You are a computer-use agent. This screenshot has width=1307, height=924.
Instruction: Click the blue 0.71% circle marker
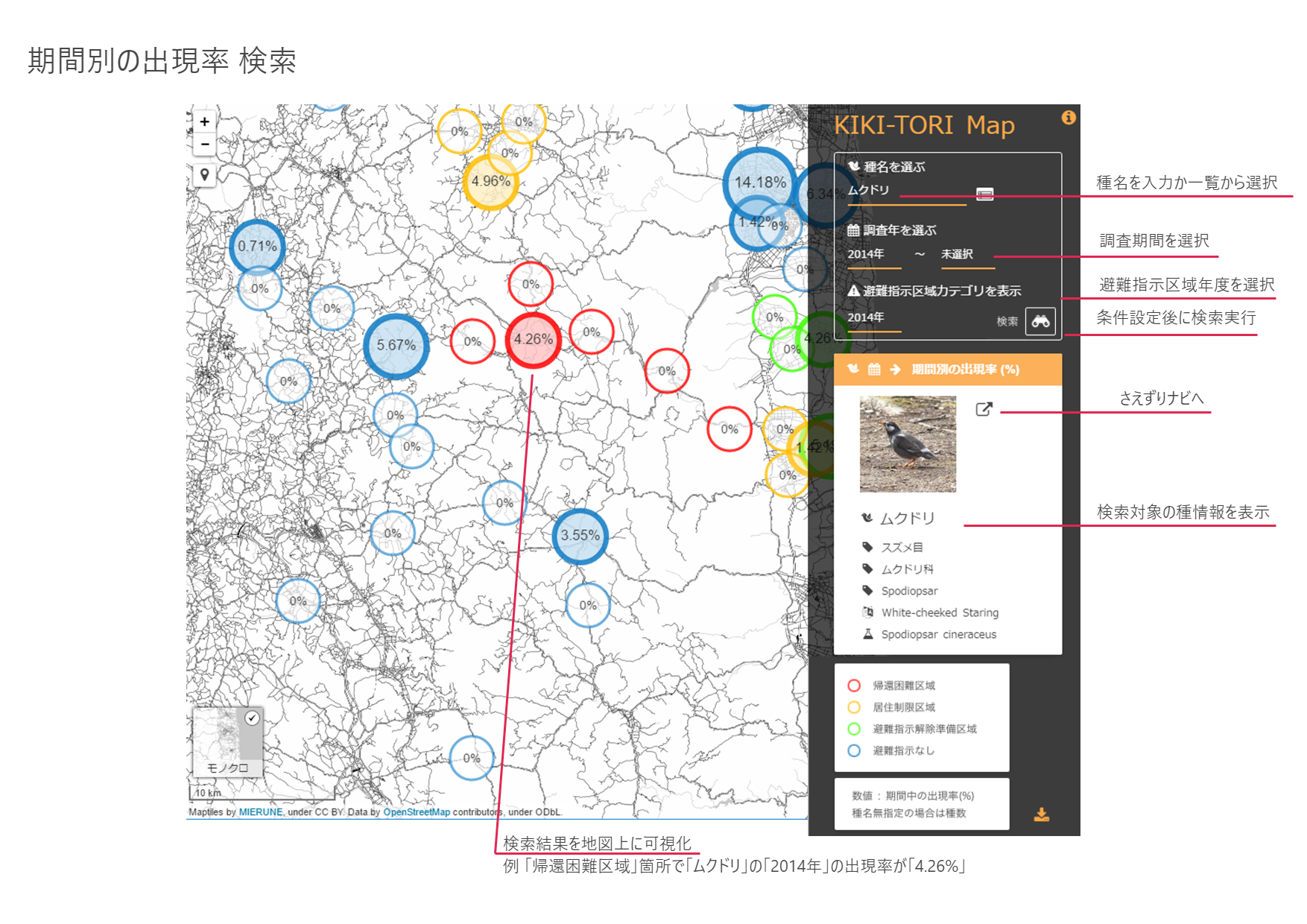(x=257, y=247)
